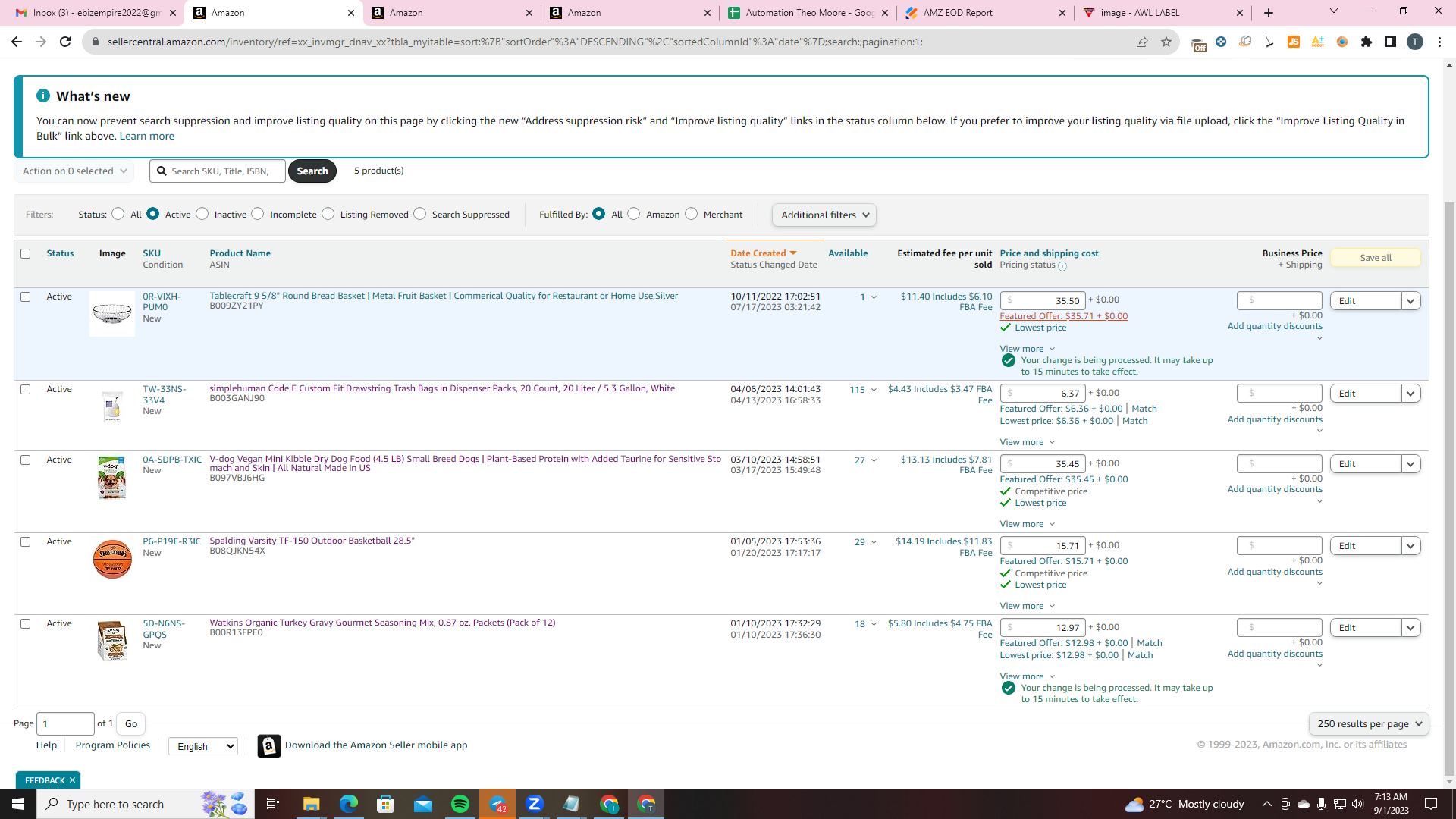Open the Program Policies footer link

point(113,745)
